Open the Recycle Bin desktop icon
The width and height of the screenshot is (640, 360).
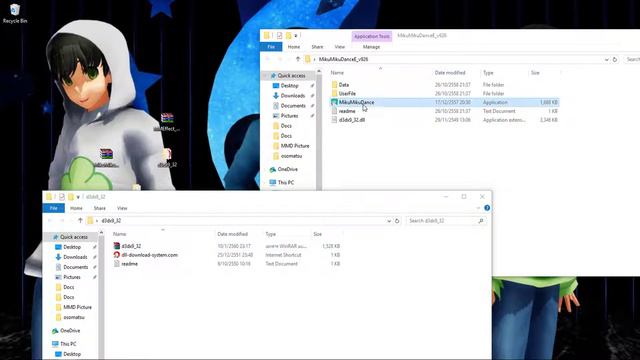15,13
